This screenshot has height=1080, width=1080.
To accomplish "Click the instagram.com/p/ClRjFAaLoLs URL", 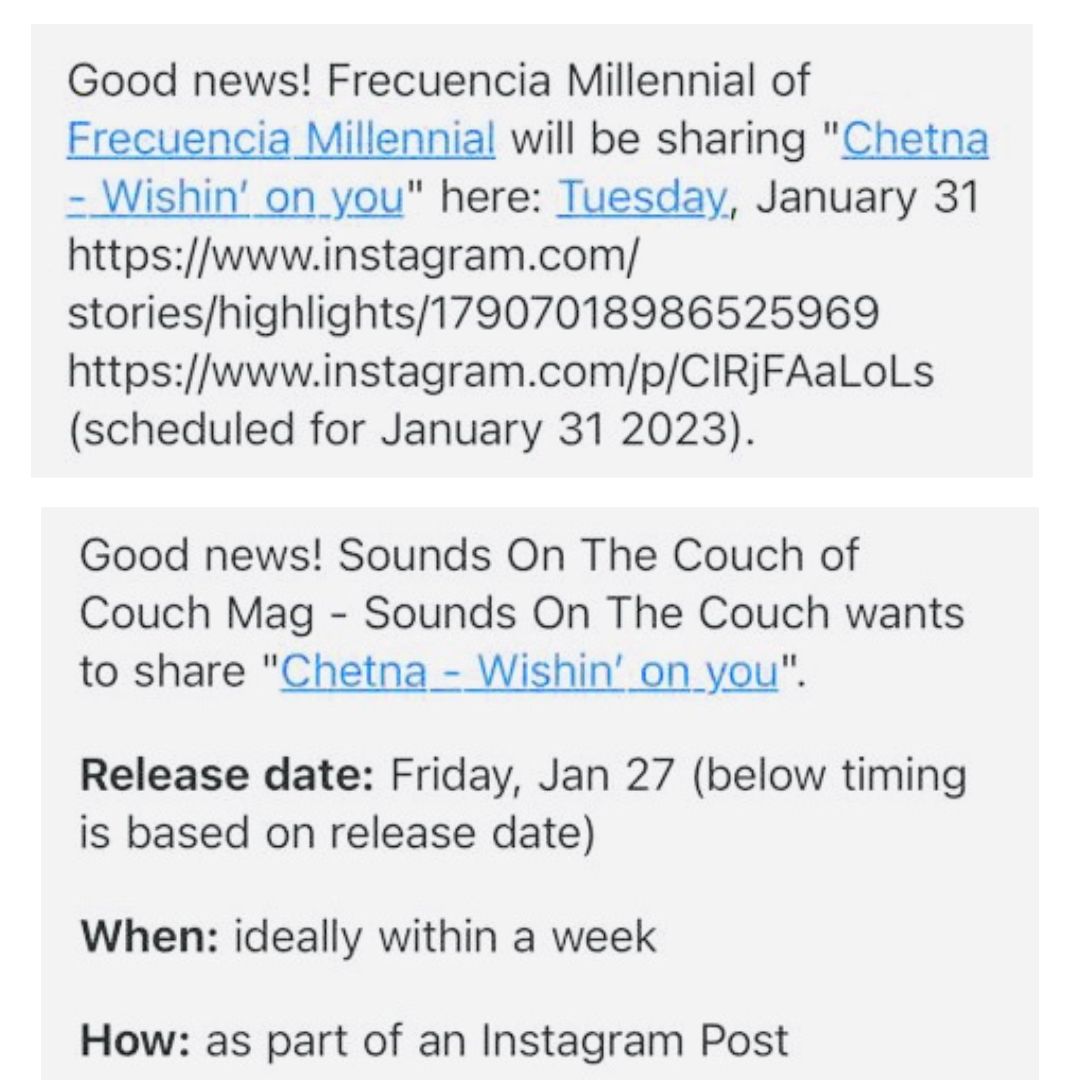I will tap(501, 371).
